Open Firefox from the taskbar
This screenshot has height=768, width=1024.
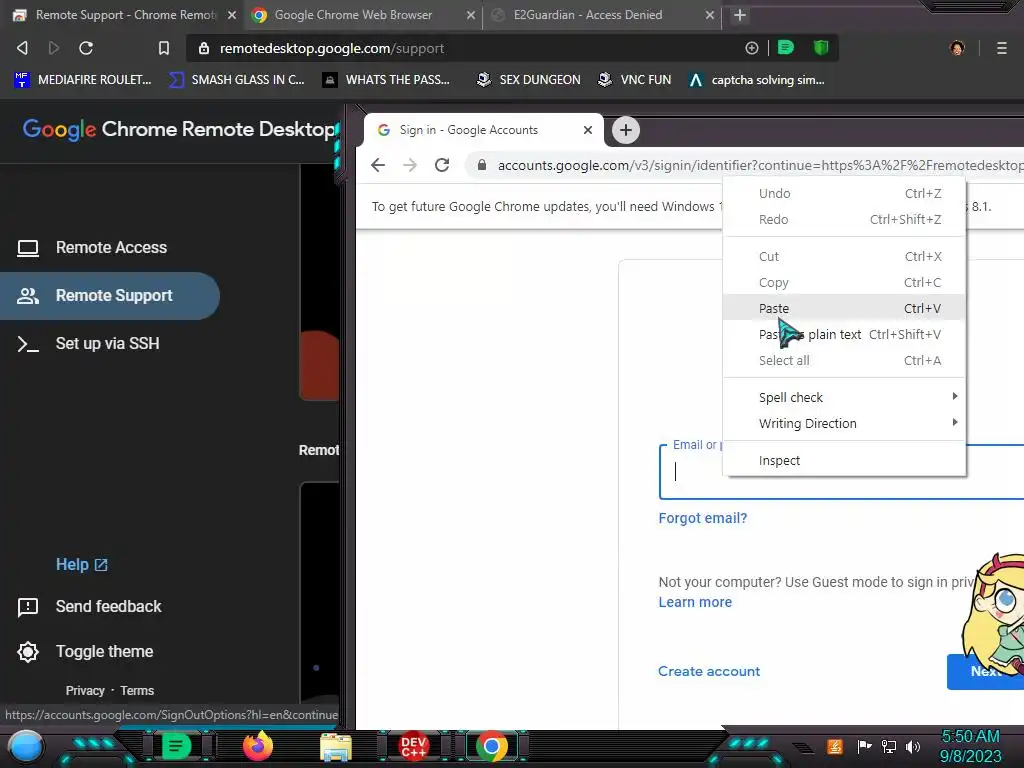(x=258, y=746)
